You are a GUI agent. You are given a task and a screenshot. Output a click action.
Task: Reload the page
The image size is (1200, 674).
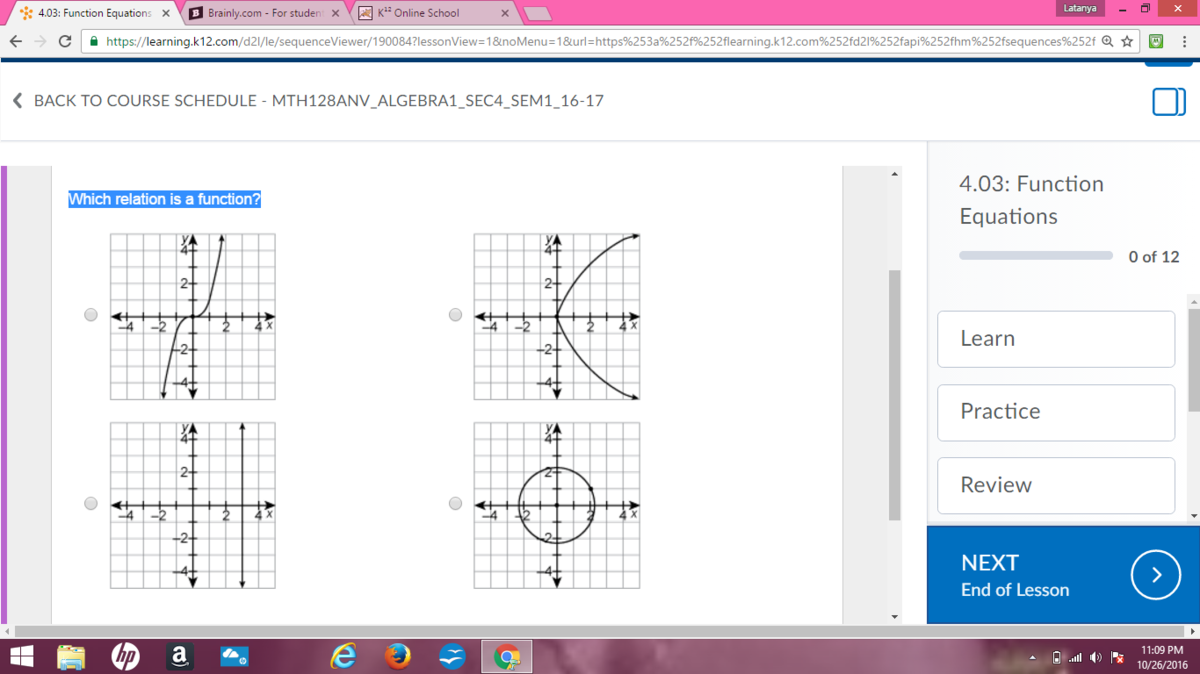pyautogui.click(x=65, y=41)
